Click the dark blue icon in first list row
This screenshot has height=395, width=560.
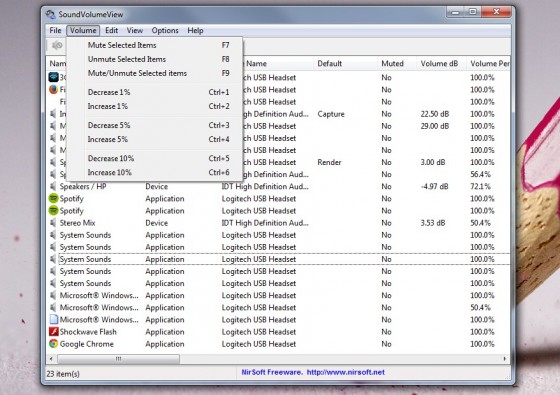[54, 77]
